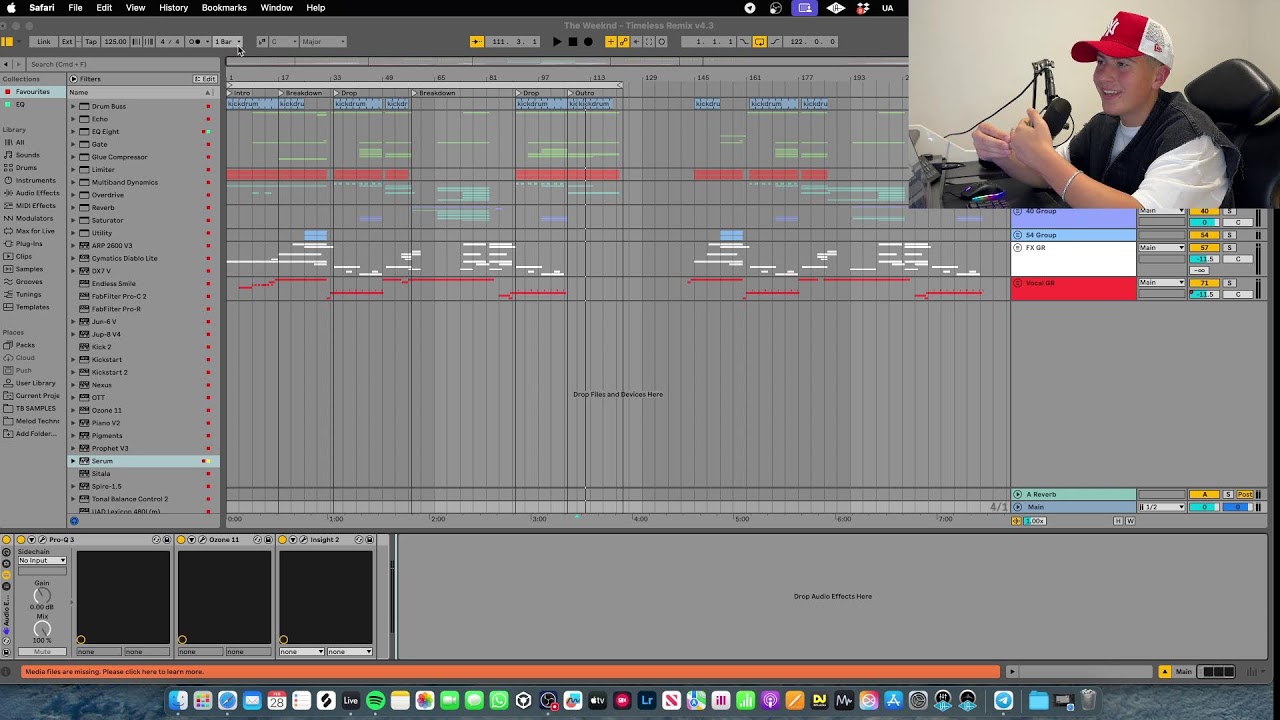Open the Bookmarks menu
The height and width of the screenshot is (720, 1280).
click(x=224, y=8)
